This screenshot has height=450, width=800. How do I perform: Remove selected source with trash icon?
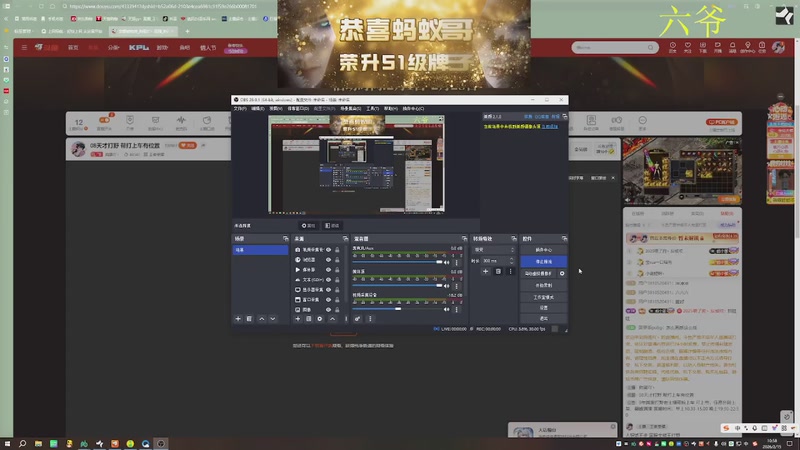coord(309,319)
